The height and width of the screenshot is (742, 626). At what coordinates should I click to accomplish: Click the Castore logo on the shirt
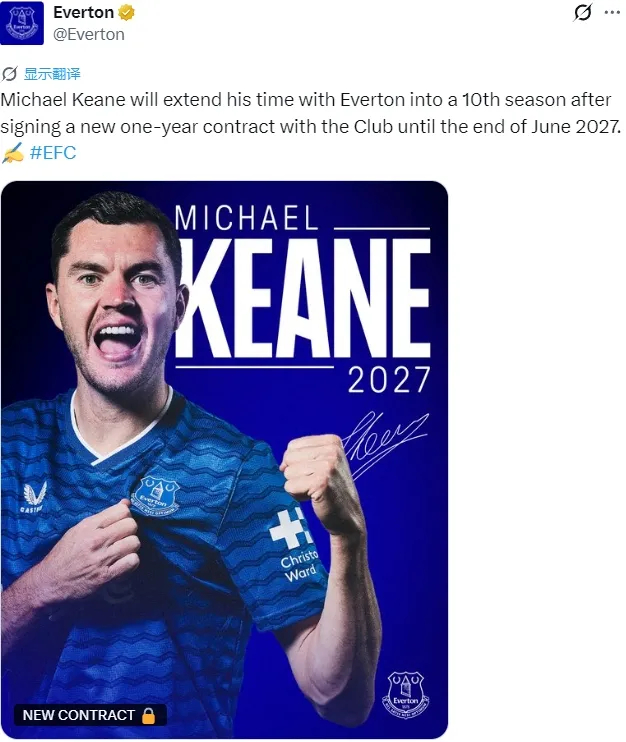(33, 497)
